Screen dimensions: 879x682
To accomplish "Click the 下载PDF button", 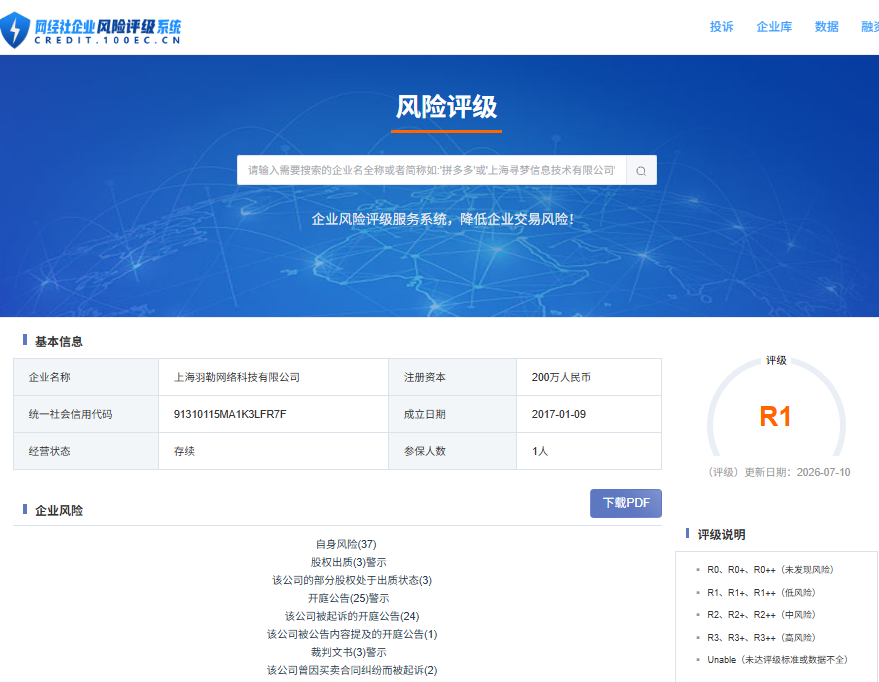I will [x=626, y=503].
